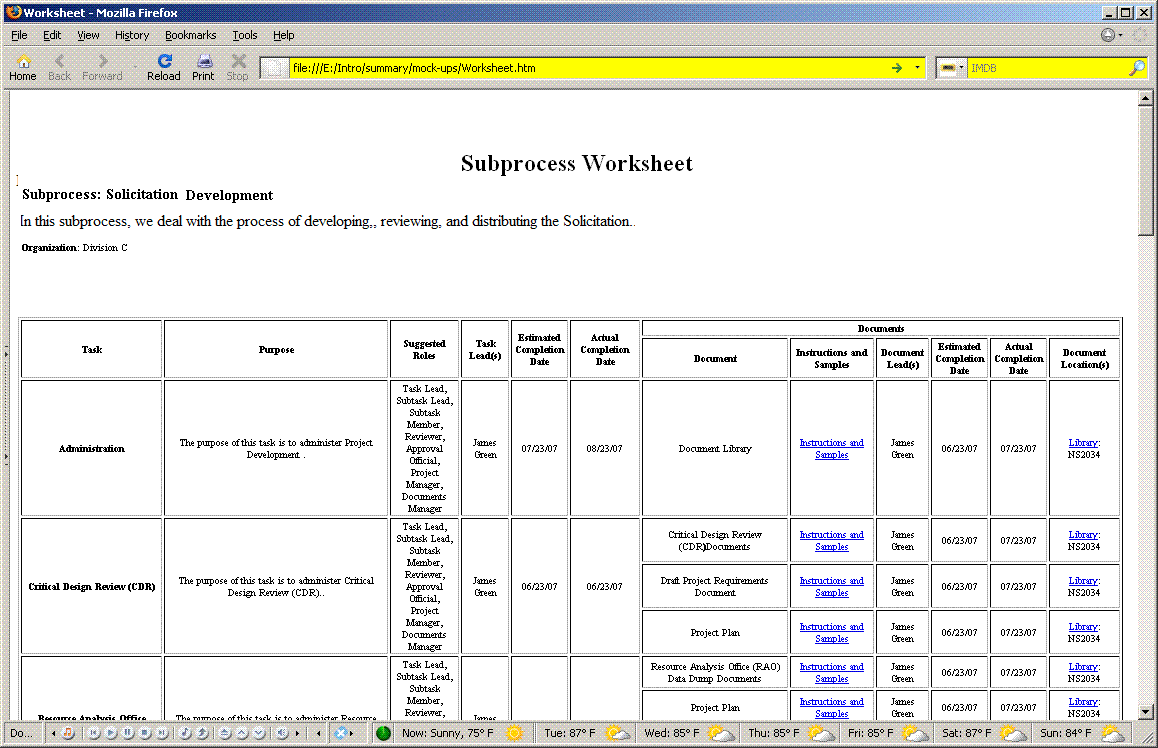Open the Help menu

[x=284, y=35]
